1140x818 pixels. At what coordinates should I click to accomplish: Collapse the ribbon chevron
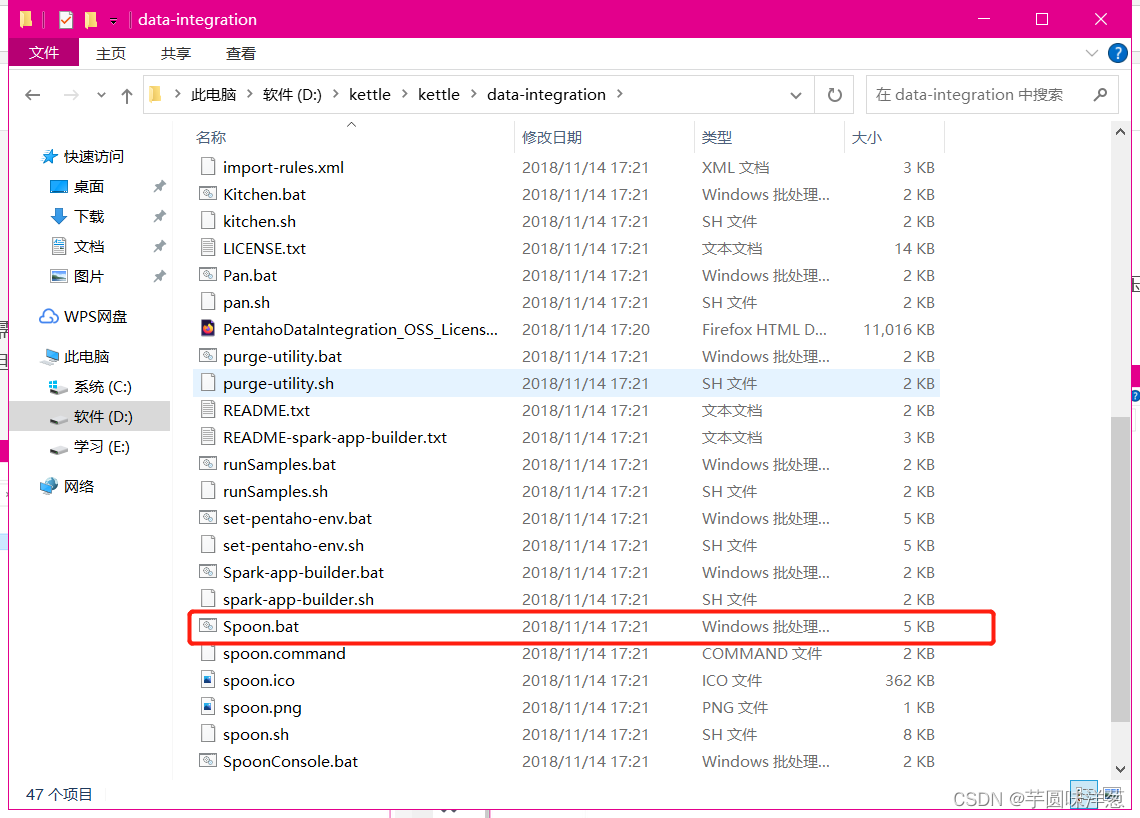tap(1091, 53)
